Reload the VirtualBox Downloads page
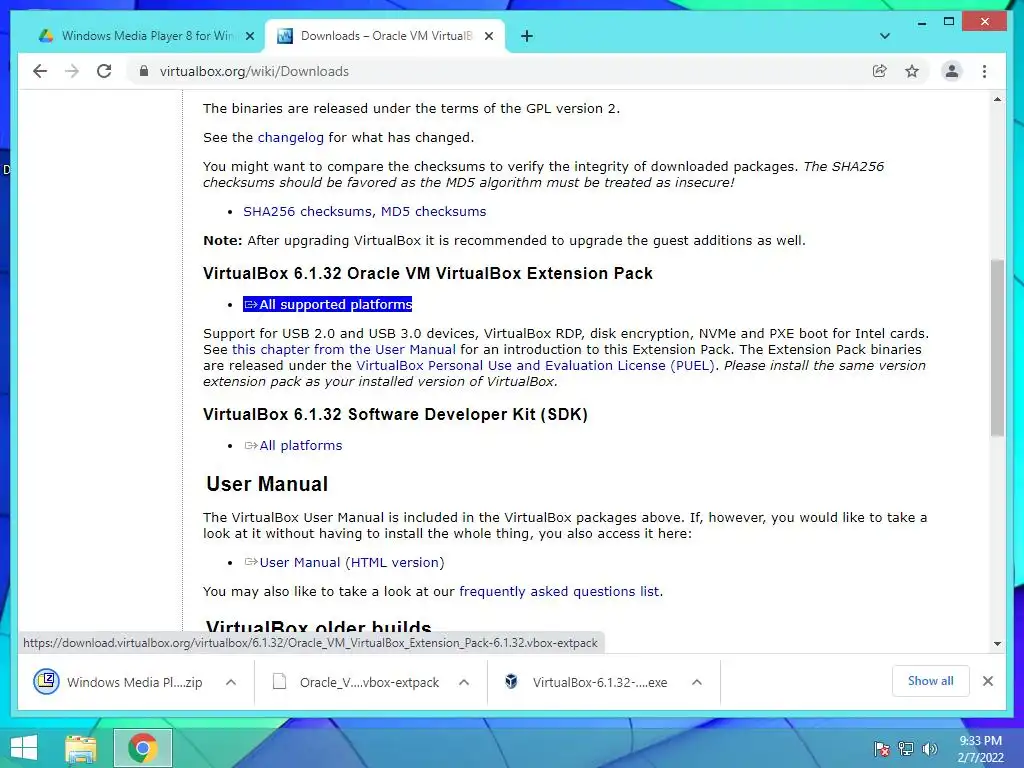Viewport: 1024px width, 768px height. [104, 71]
